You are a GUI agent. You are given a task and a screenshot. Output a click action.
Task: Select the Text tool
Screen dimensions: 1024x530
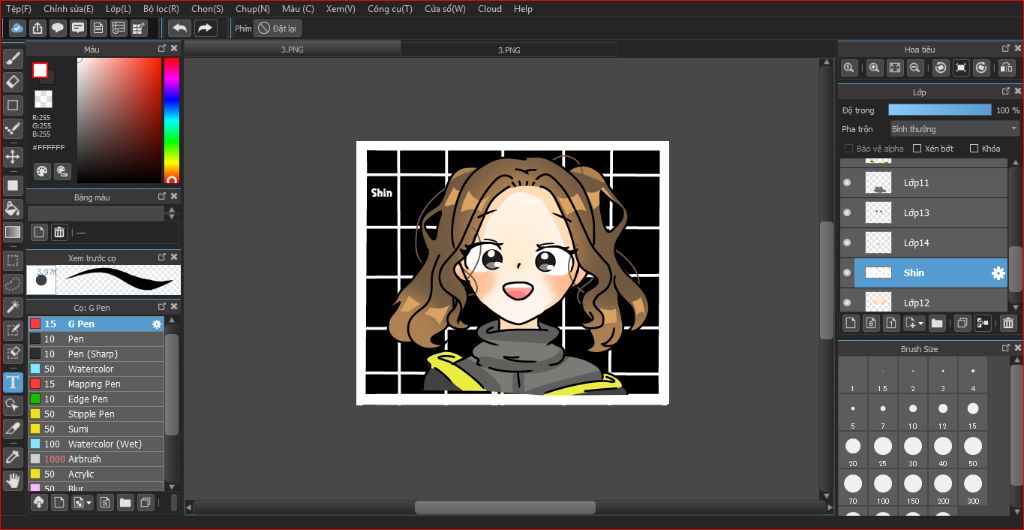pos(12,382)
